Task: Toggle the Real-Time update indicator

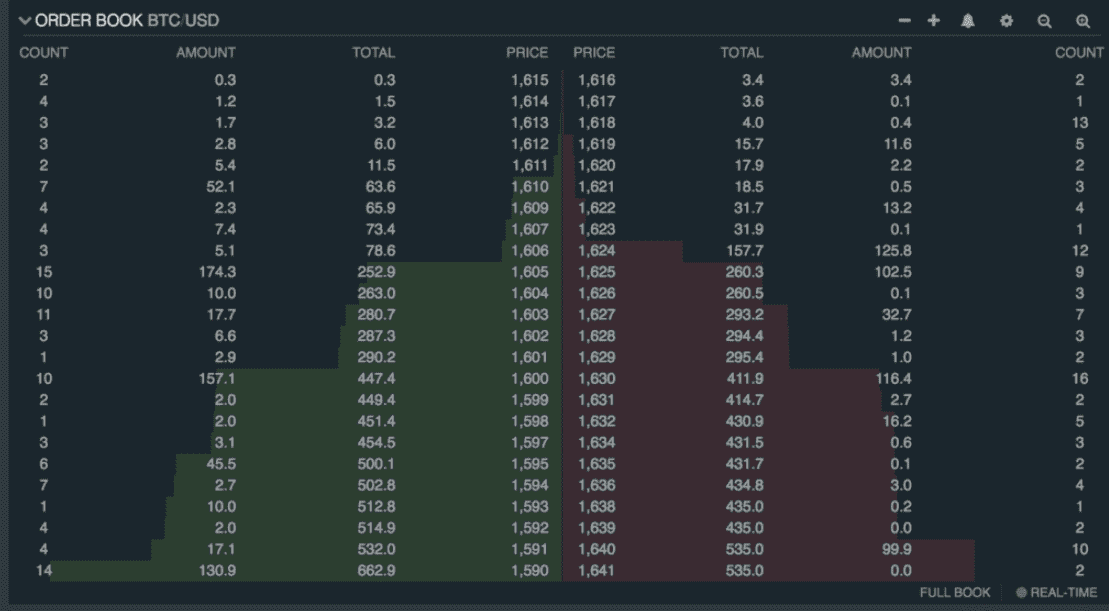Action: point(1057,593)
